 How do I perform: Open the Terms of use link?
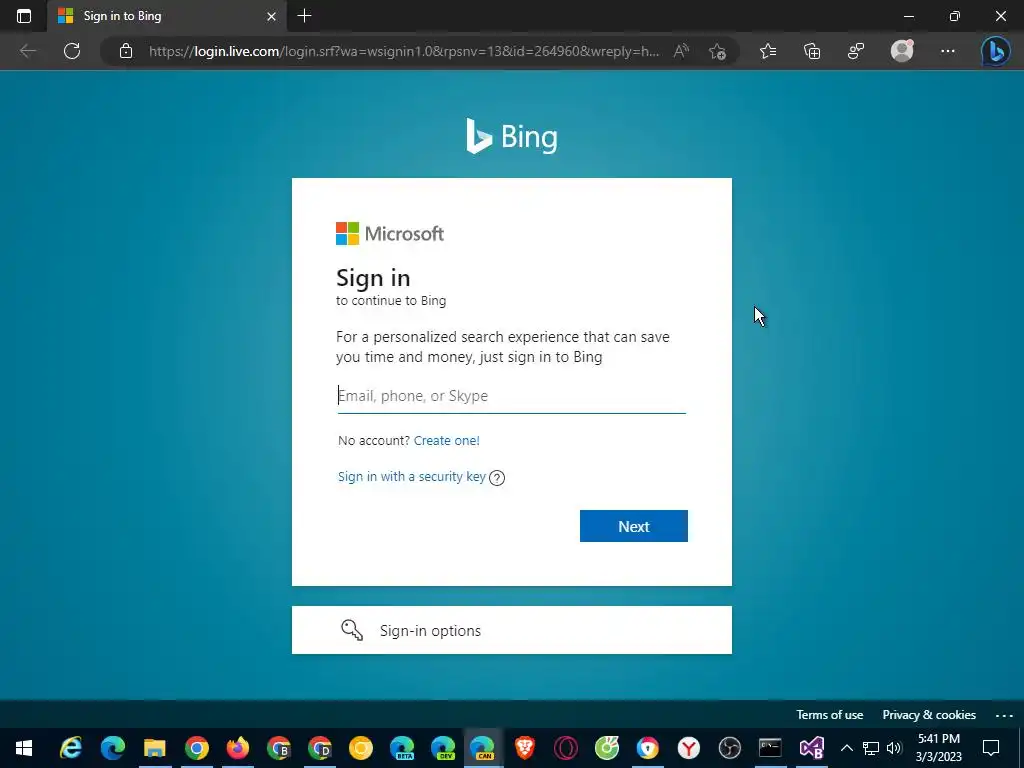pyautogui.click(x=829, y=715)
